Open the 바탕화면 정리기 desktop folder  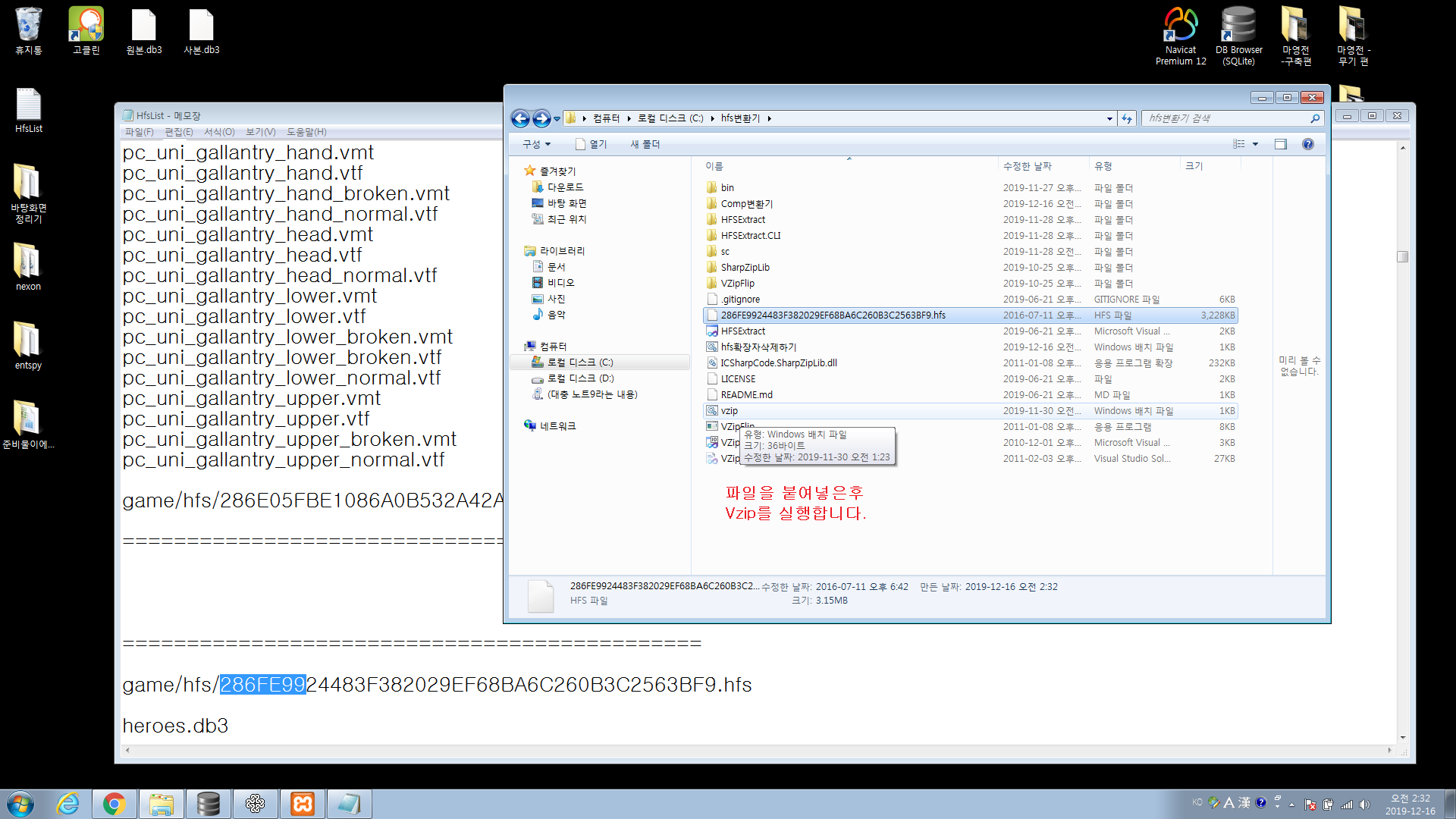(x=29, y=193)
